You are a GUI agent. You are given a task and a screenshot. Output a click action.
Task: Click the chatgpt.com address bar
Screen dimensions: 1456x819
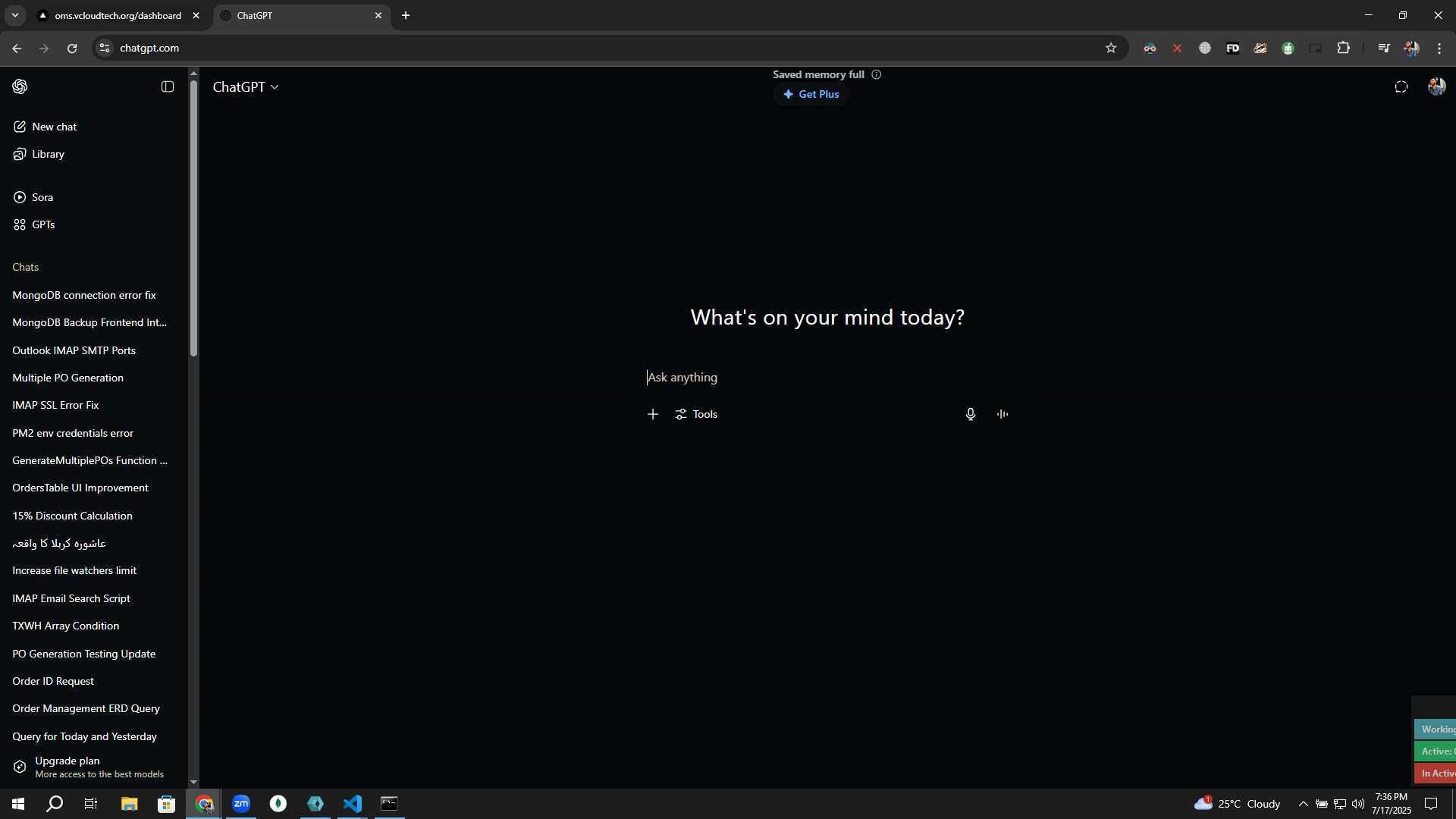point(607,48)
